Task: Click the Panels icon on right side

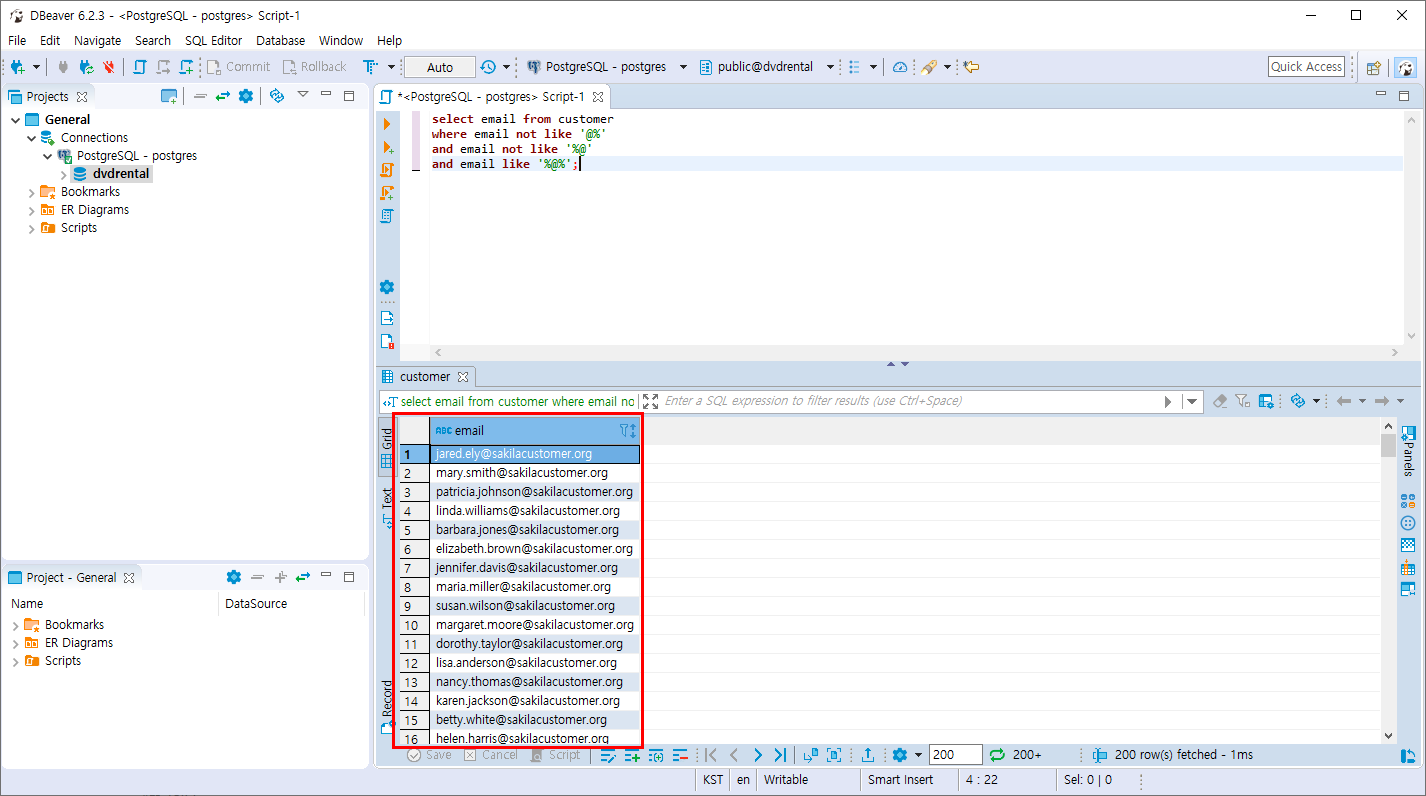Action: point(1408,450)
